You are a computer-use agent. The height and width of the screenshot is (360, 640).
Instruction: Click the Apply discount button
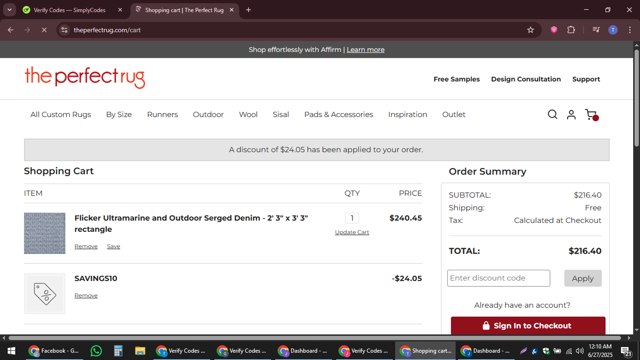(x=583, y=278)
